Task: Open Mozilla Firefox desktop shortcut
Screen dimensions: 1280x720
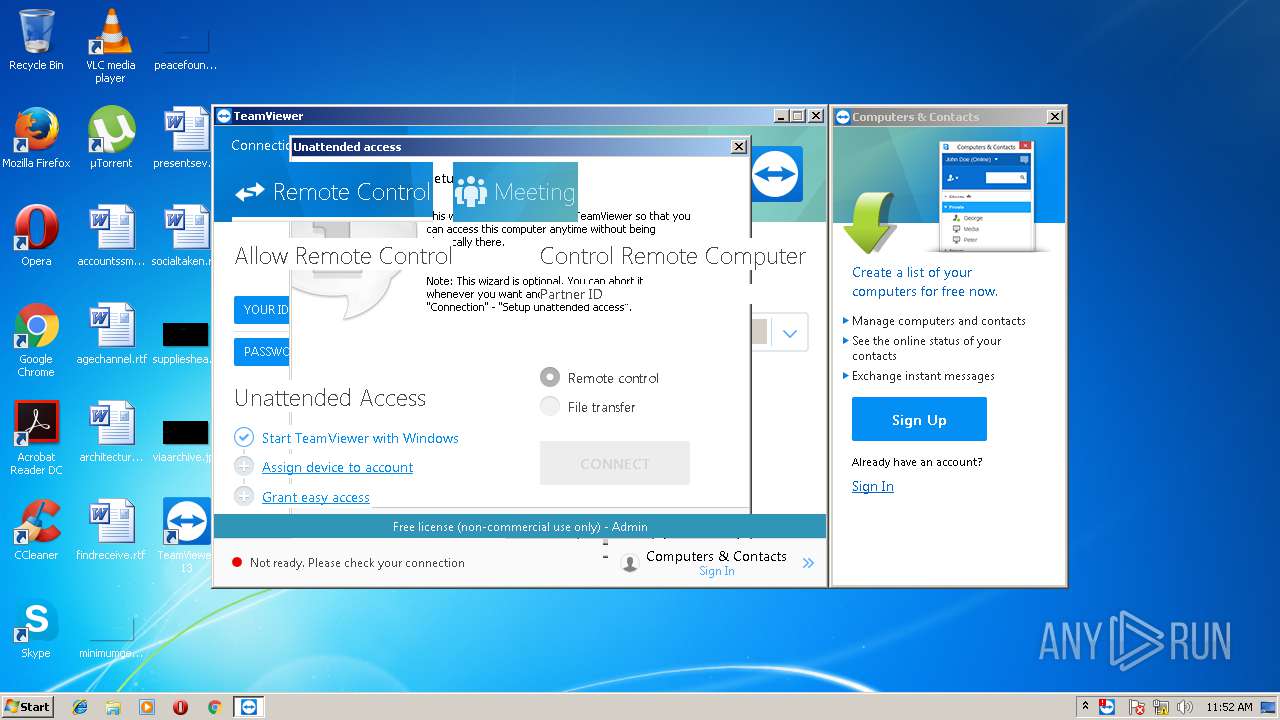Action: [x=36, y=137]
